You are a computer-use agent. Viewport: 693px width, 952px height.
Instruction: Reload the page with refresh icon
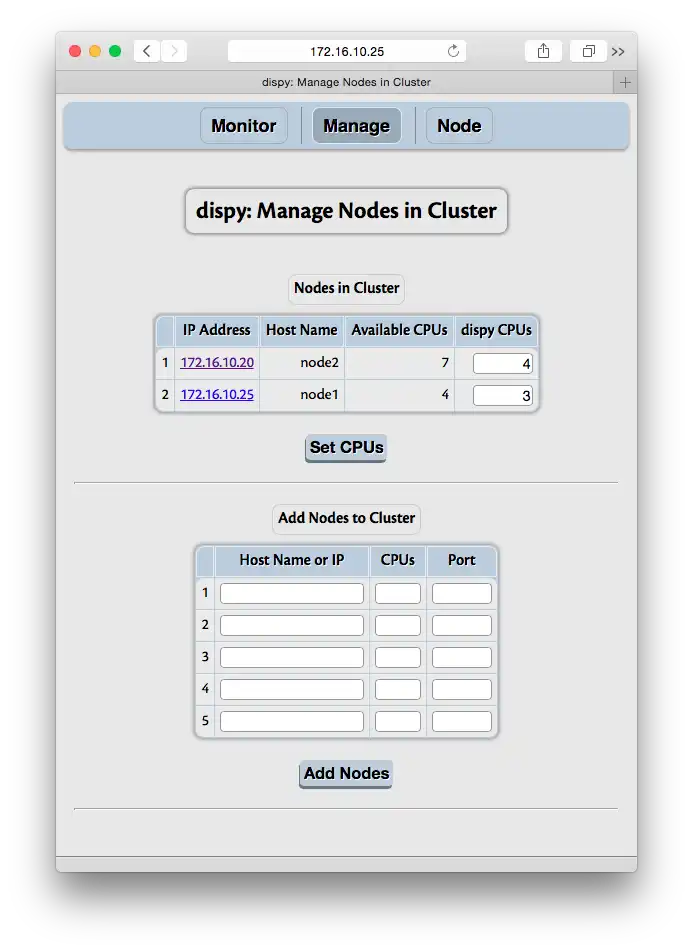coord(453,51)
